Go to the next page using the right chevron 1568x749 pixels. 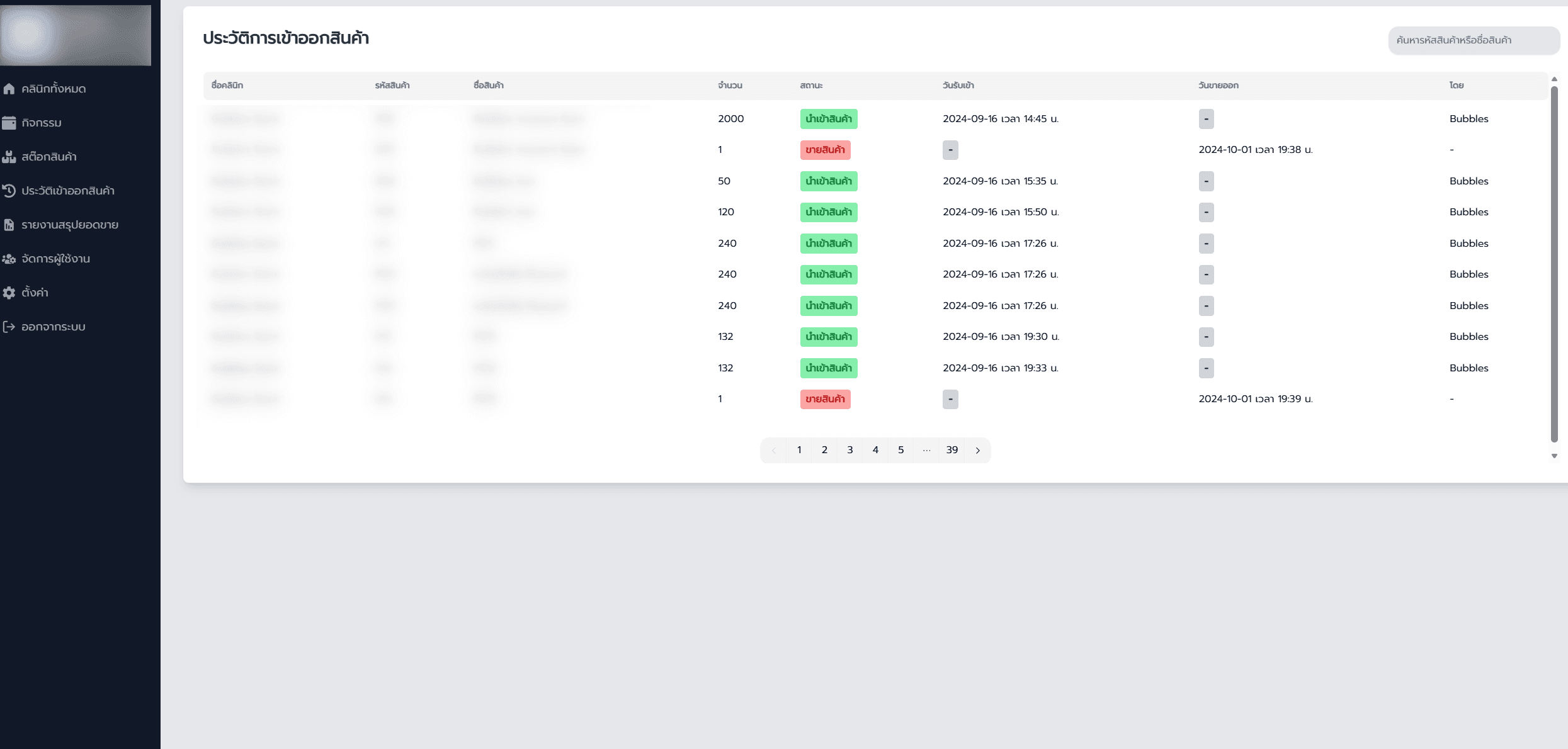click(977, 450)
